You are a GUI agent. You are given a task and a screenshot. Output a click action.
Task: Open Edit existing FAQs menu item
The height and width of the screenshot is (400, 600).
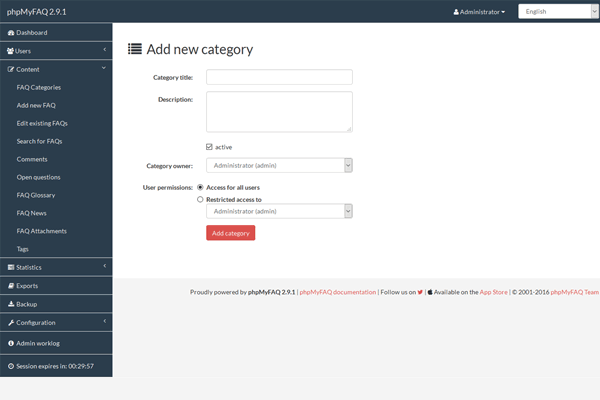tap(42, 123)
